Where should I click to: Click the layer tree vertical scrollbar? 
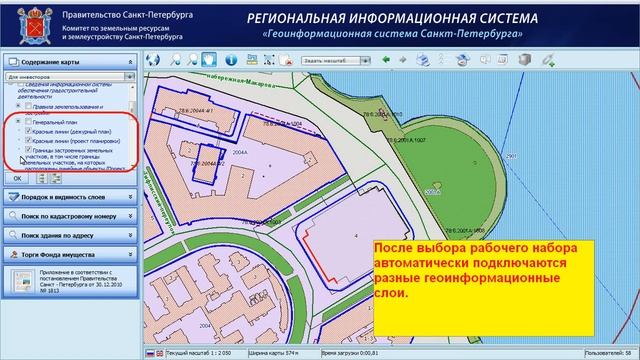pos(132,127)
